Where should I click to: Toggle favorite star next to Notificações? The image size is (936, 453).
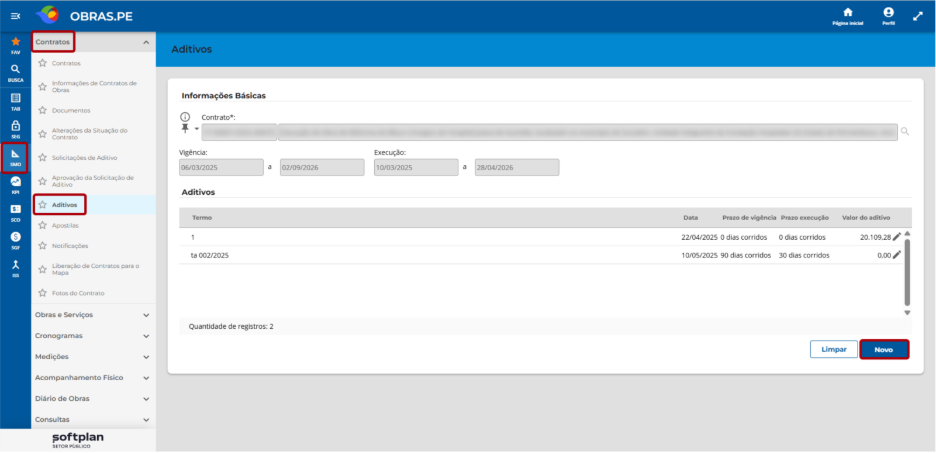42,245
